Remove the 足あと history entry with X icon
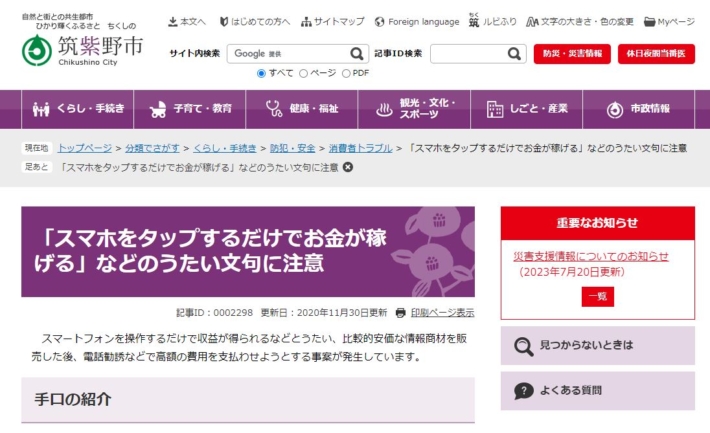This screenshot has width=710, height=433. 348,167
